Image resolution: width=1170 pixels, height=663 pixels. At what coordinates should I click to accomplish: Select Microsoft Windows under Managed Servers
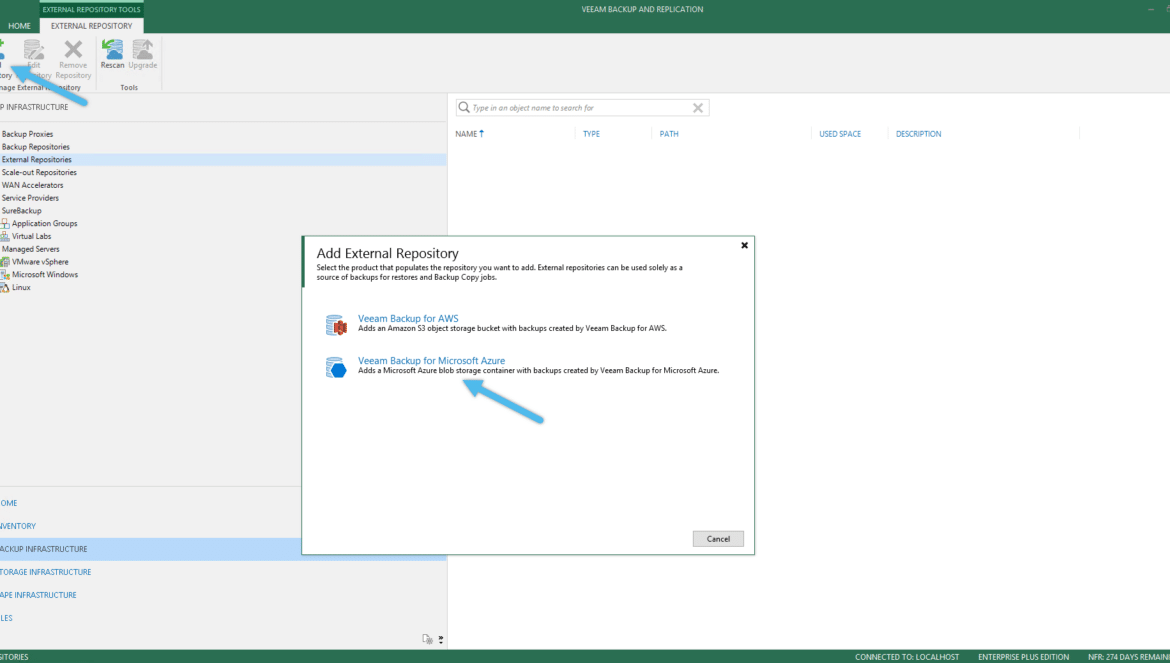tap(45, 274)
